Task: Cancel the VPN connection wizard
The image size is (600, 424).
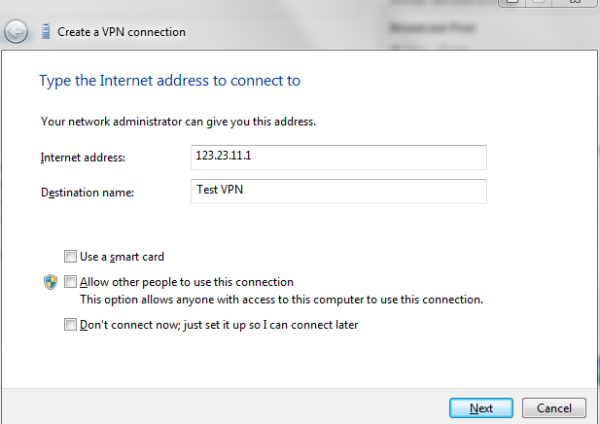Action: point(554,408)
